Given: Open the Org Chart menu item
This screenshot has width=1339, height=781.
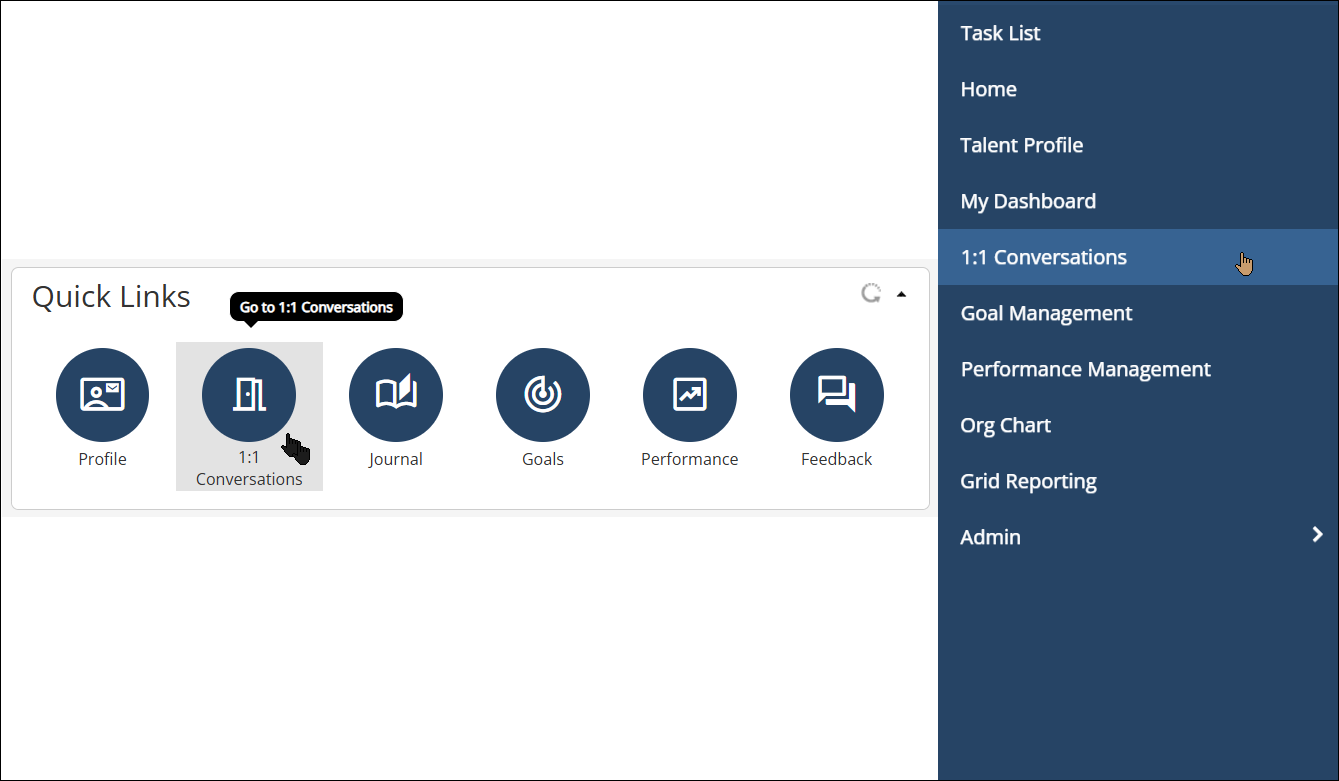Looking at the screenshot, I should coord(1005,425).
